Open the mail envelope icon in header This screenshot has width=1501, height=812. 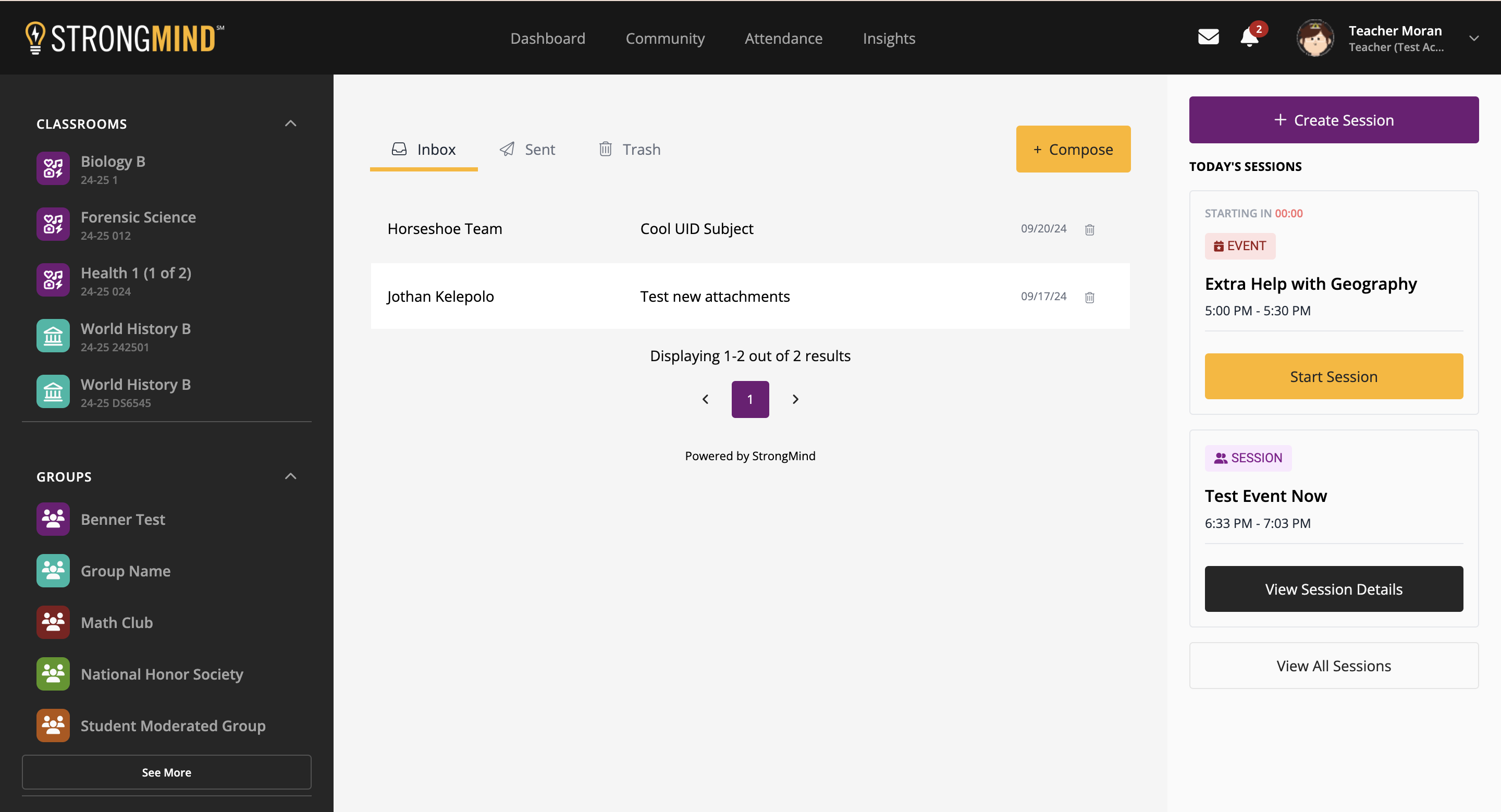point(1208,38)
